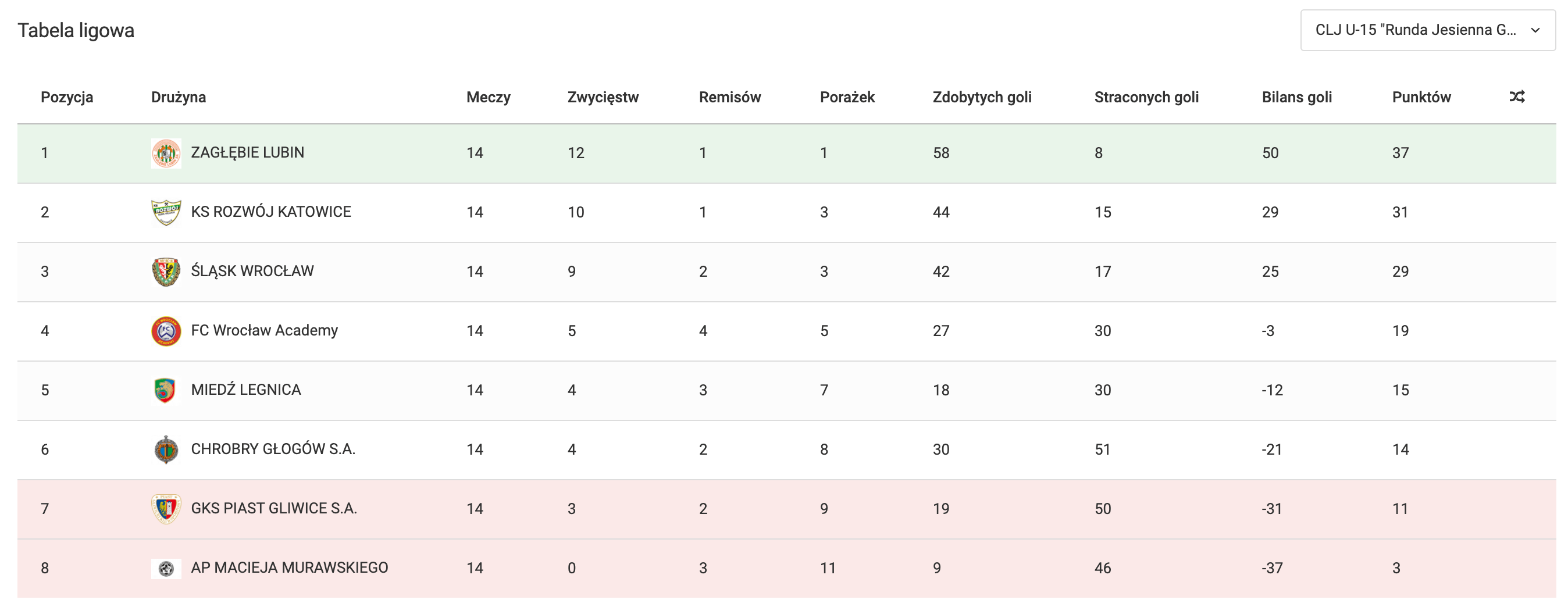This screenshot has height=614, width=1568.
Task: Sort by Punktów column header
Action: coord(1421,97)
